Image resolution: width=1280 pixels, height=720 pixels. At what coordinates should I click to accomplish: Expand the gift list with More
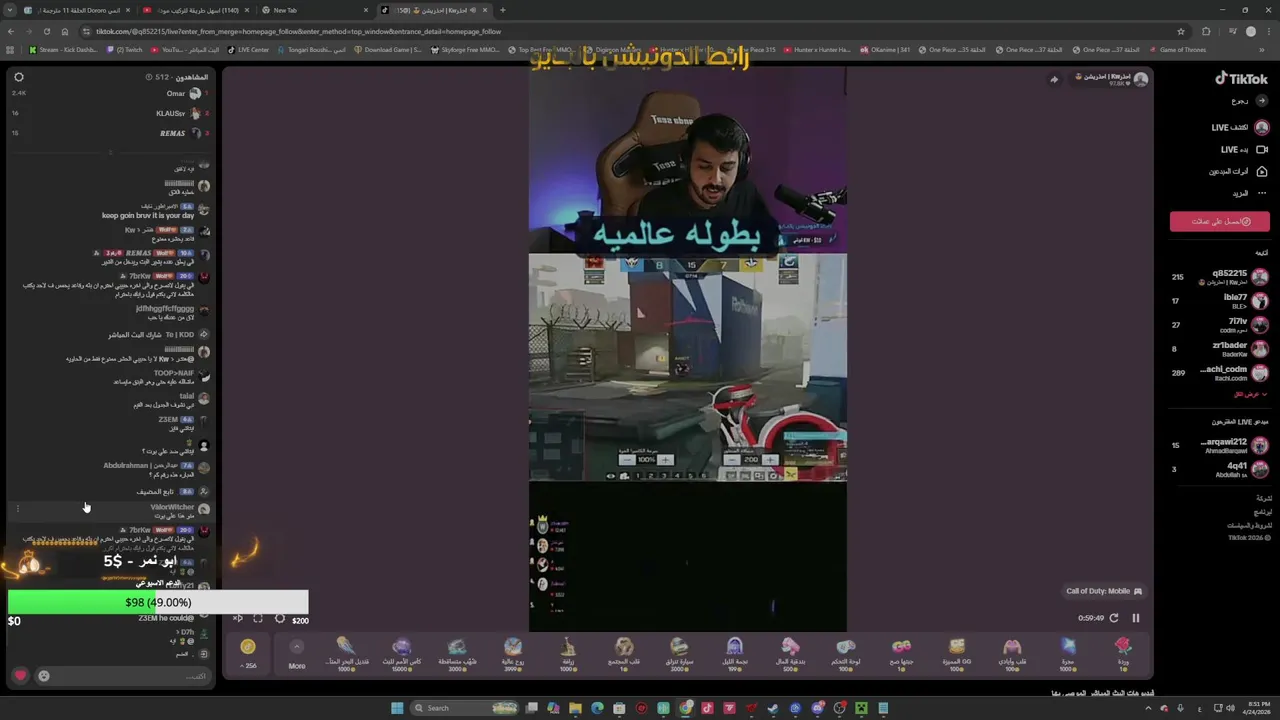(x=297, y=653)
